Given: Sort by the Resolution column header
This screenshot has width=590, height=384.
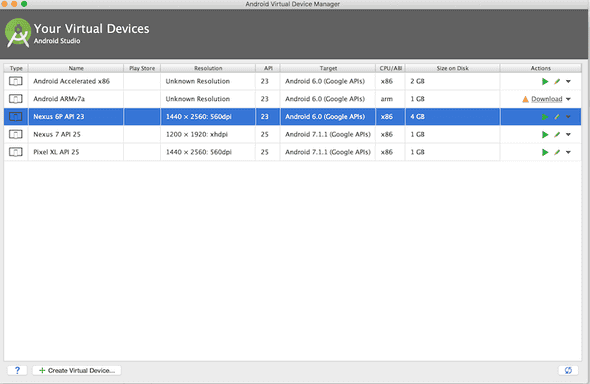Looking at the screenshot, I should 208,68.
